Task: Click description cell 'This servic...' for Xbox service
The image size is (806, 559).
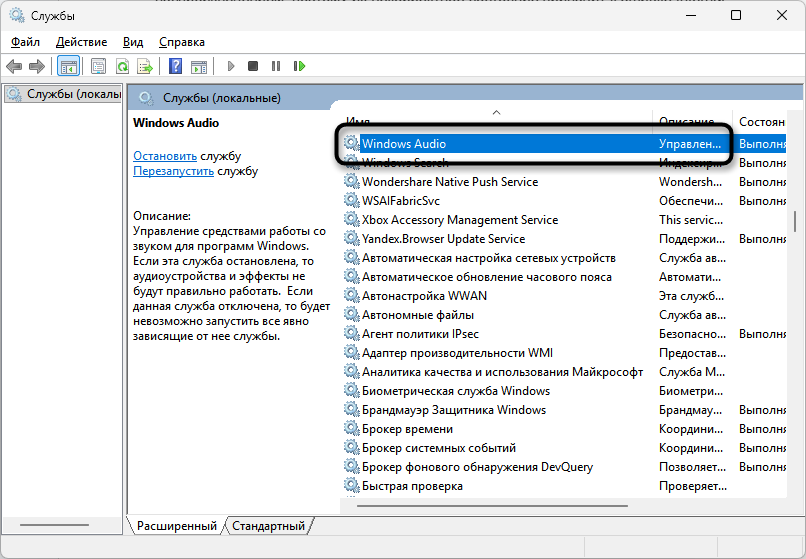Action: tap(691, 220)
